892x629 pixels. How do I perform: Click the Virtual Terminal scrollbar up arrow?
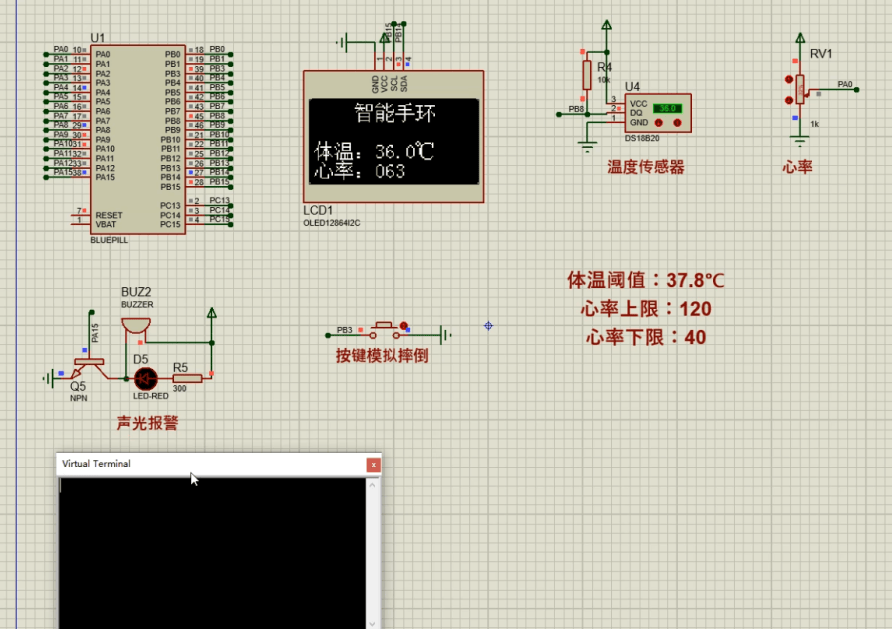point(373,485)
